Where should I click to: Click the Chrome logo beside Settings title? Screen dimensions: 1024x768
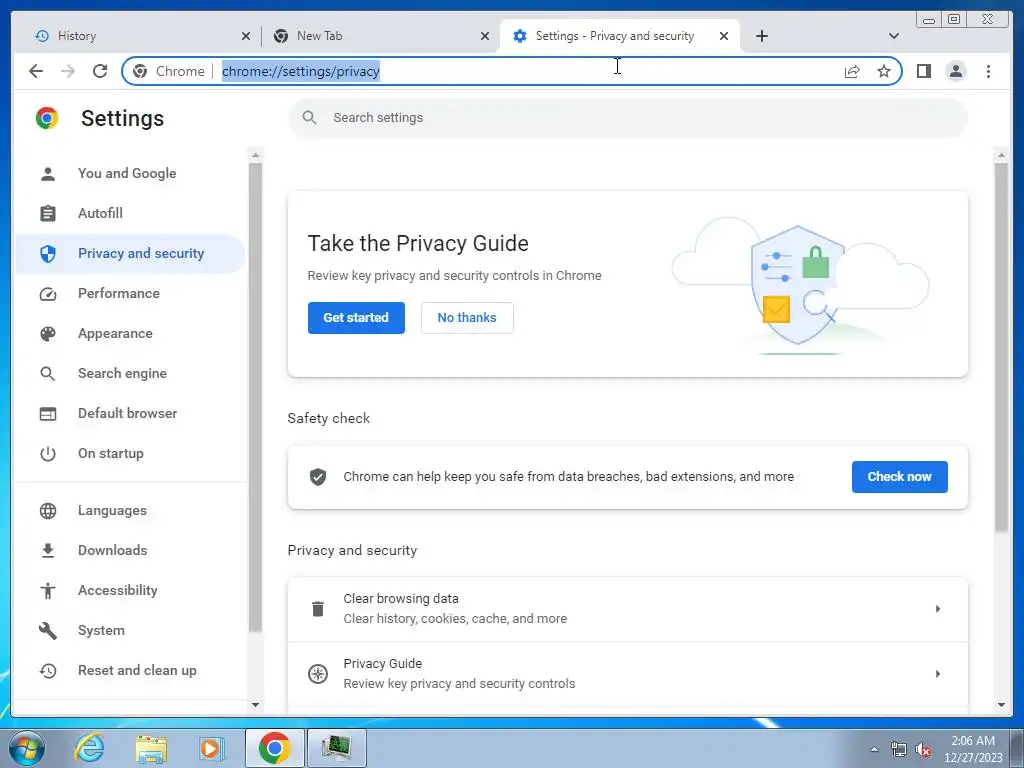pos(47,118)
